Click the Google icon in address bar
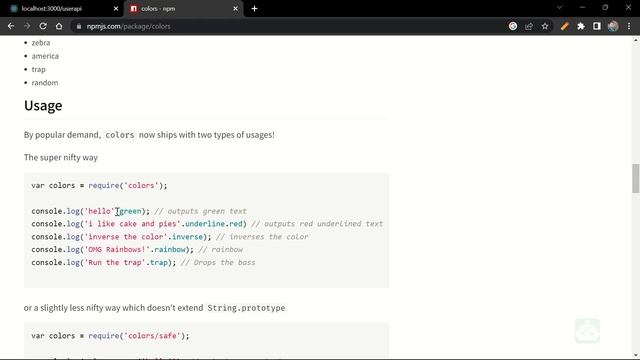This screenshot has width=640, height=360. coord(513,26)
